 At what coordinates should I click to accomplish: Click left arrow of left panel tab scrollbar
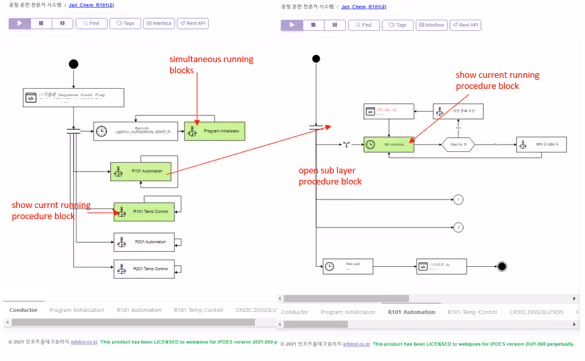(x=7, y=322)
